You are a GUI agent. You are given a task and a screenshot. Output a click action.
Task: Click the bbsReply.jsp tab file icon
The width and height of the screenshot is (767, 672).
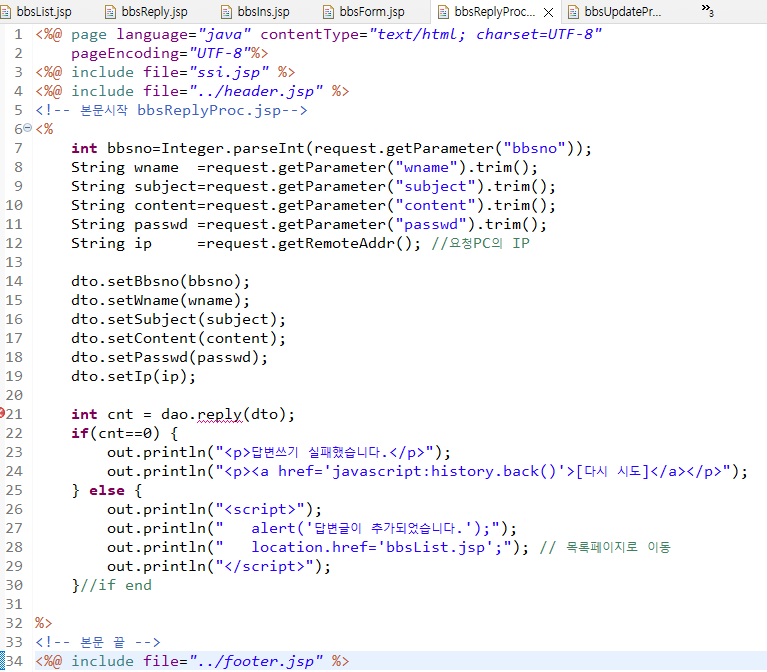[111, 12]
